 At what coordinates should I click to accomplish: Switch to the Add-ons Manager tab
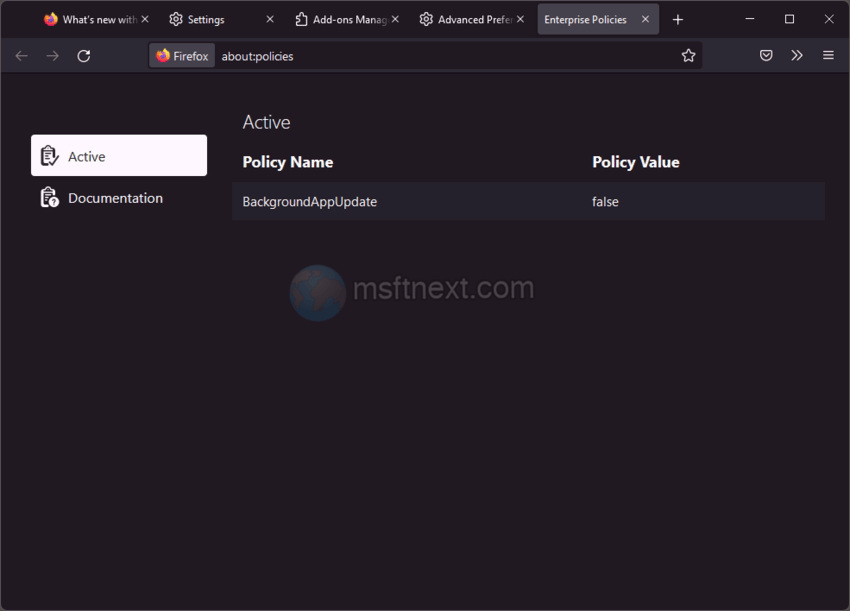click(340, 19)
